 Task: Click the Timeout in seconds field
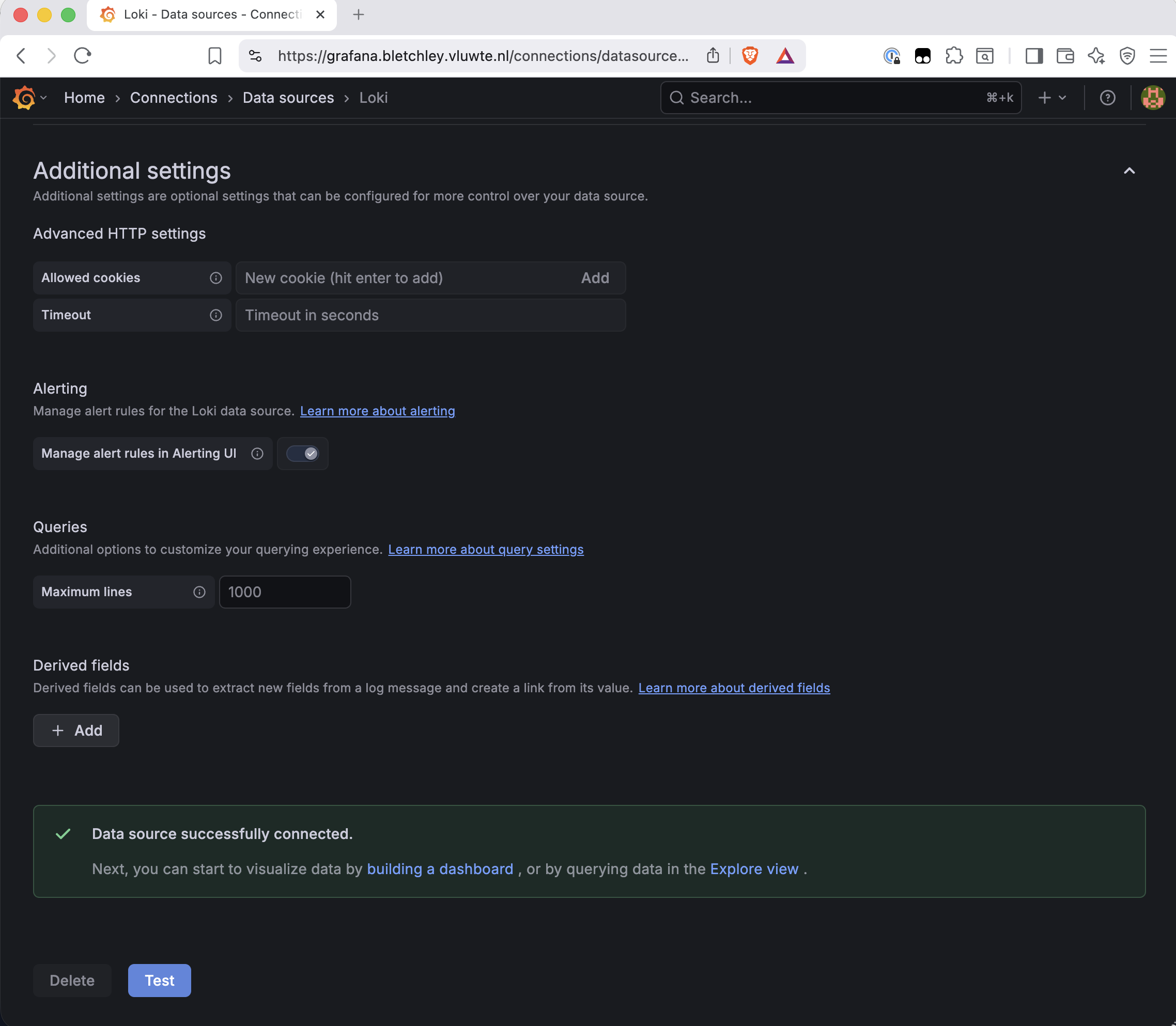point(430,316)
